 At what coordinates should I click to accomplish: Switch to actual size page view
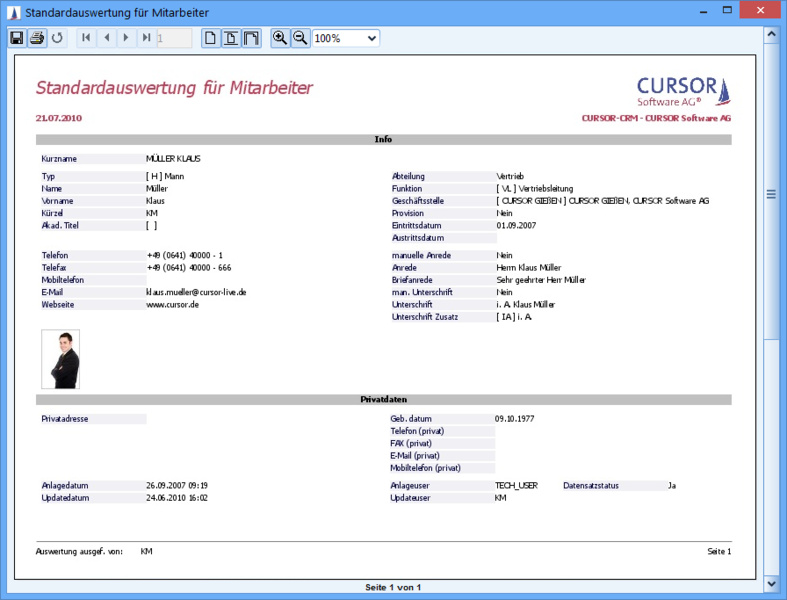(x=210, y=38)
